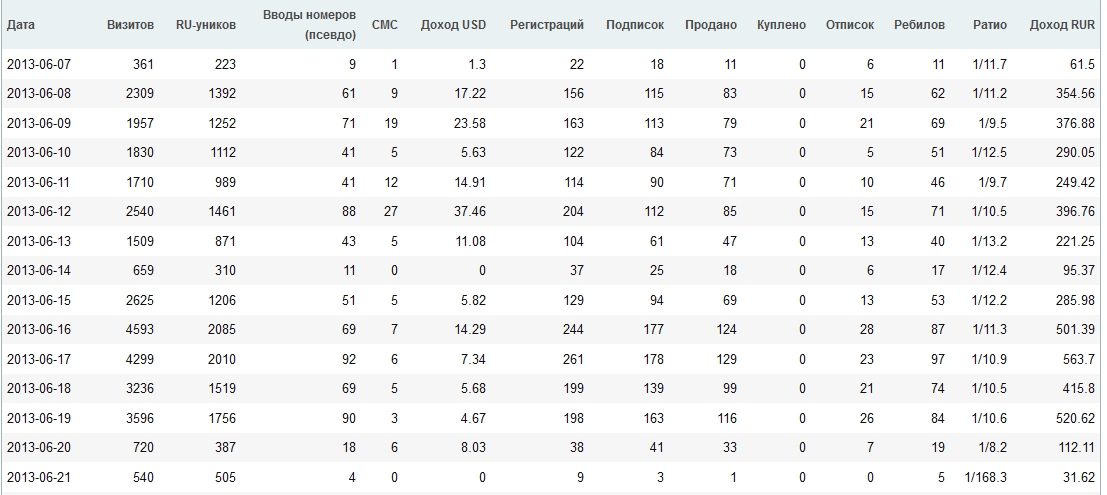Image resolution: width=1107 pixels, height=495 pixels.
Task: Click the Продано column header
Action: click(711, 24)
